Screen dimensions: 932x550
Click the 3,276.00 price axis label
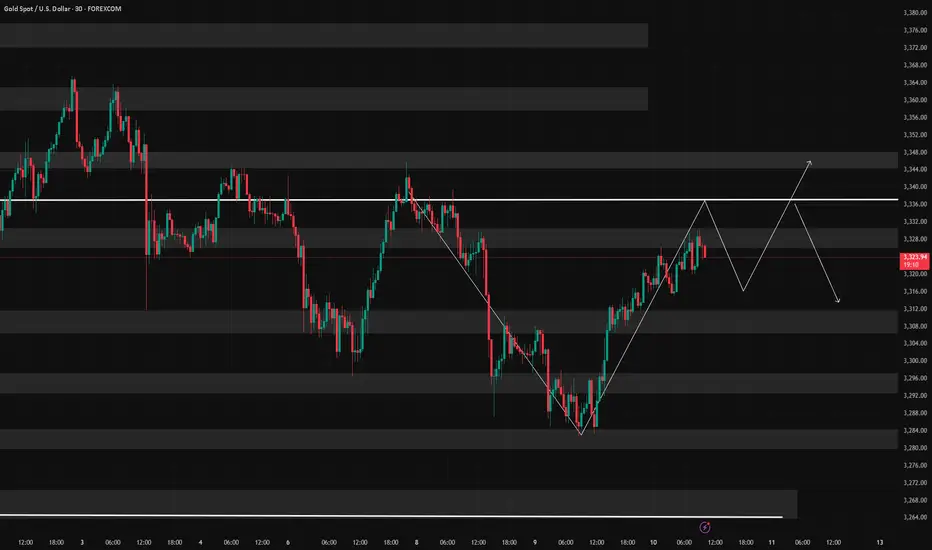coord(915,465)
